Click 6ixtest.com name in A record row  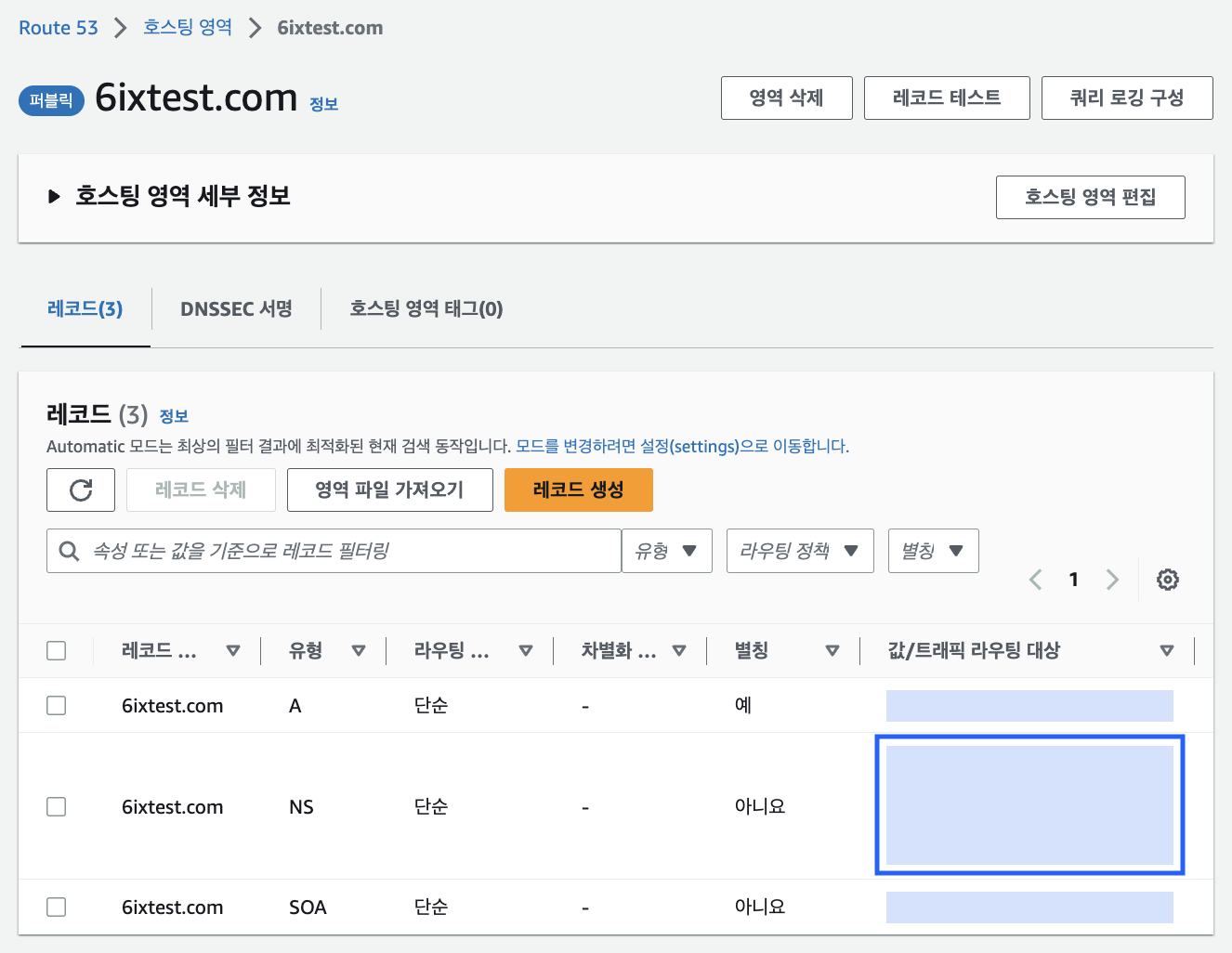[x=173, y=706]
